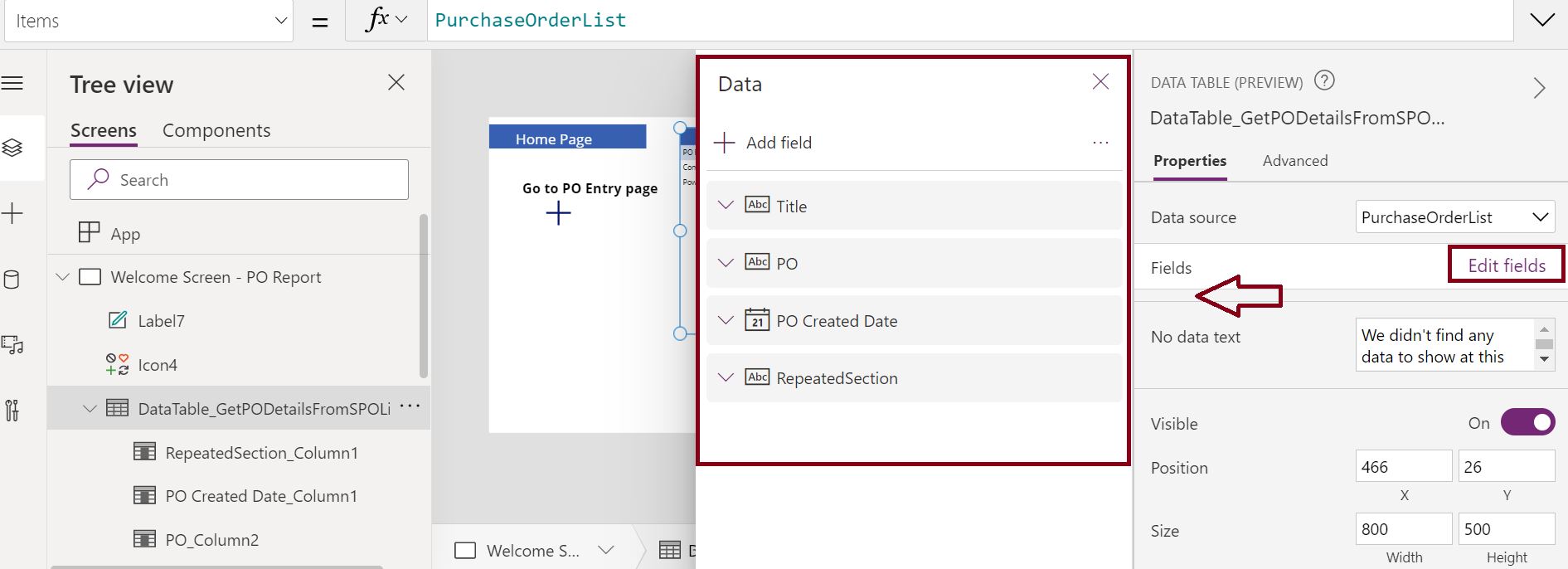Switch to the Advanced tab
1568x569 pixels.
[1295, 161]
